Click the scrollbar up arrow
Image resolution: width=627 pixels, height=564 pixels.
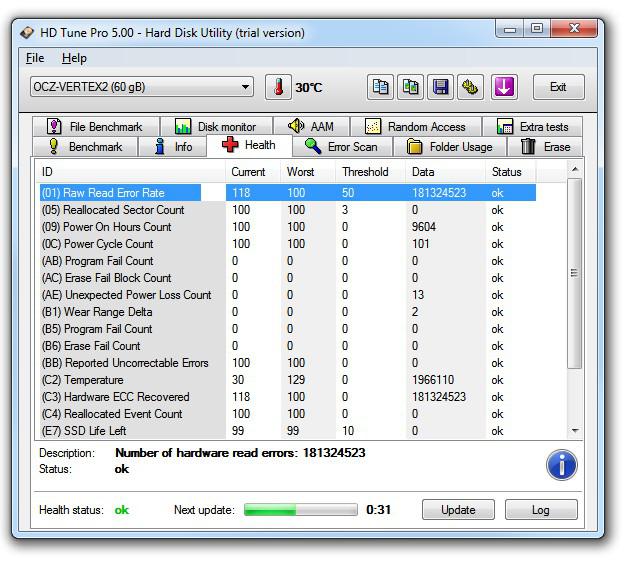(575, 169)
